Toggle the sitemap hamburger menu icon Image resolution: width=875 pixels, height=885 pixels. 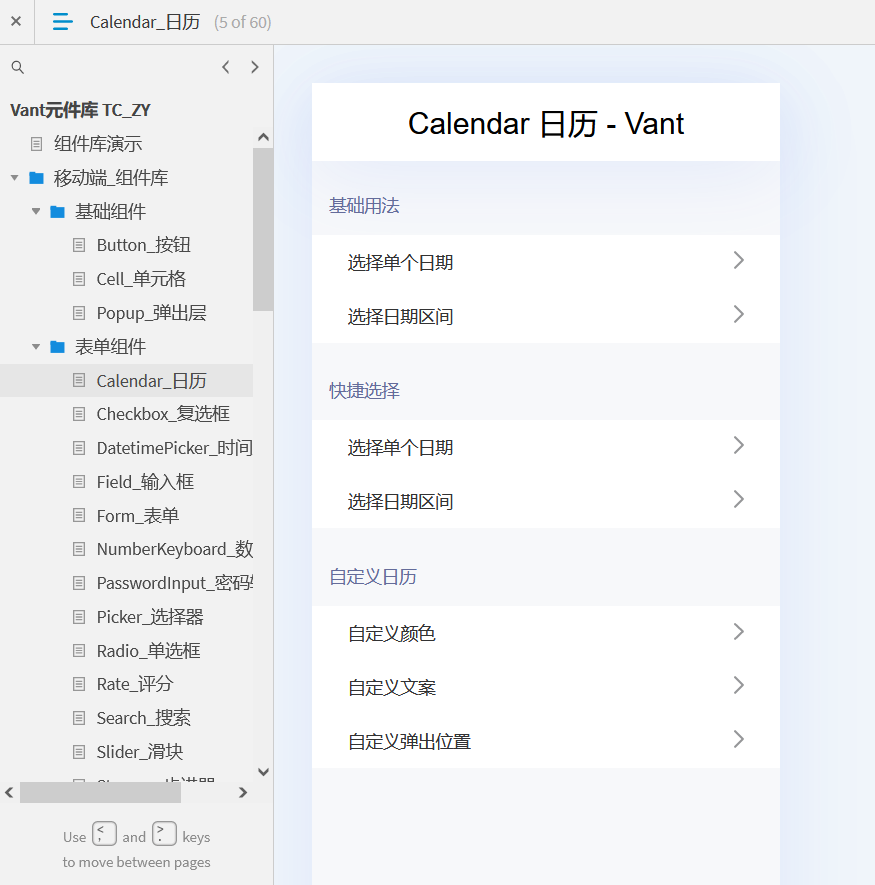[62, 21]
